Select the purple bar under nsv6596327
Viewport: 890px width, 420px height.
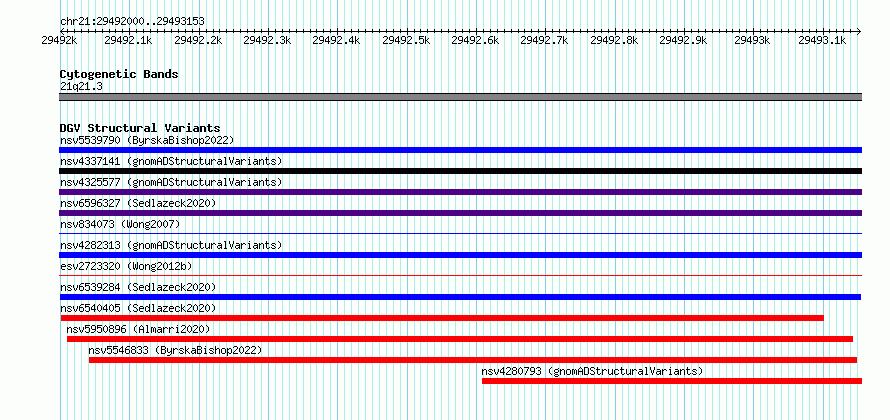coord(460,213)
